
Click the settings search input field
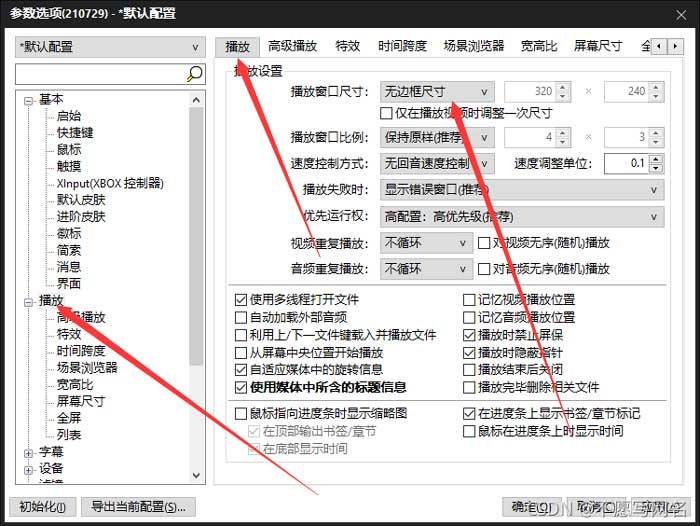(x=100, y=74)
